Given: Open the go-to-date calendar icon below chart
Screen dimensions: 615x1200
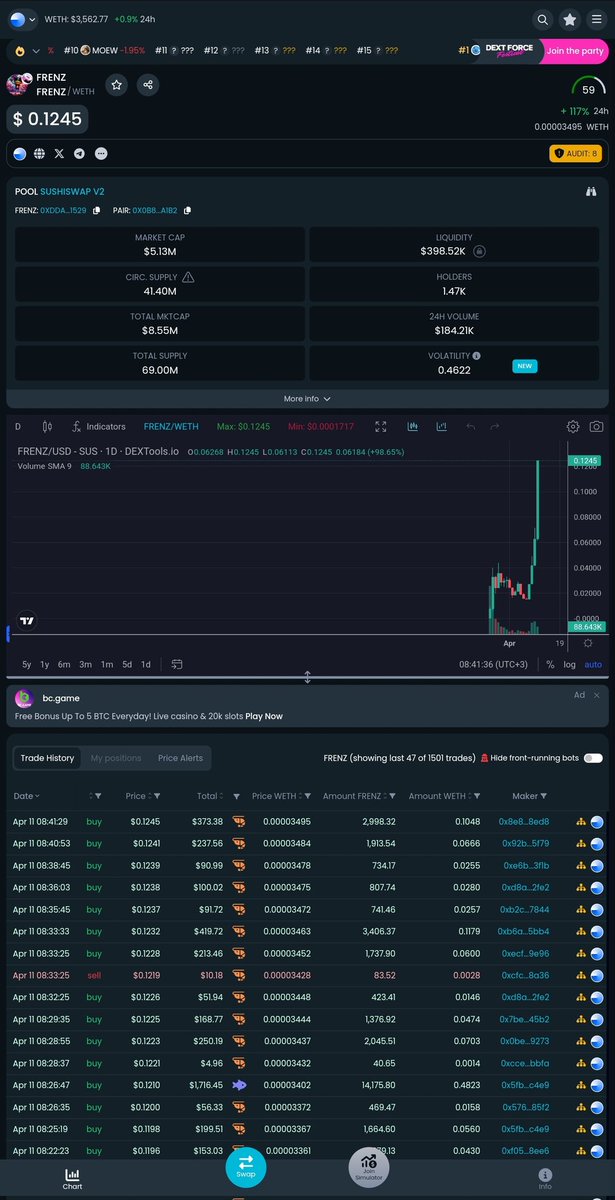Looking at the screenshot, I should point(177,664).
